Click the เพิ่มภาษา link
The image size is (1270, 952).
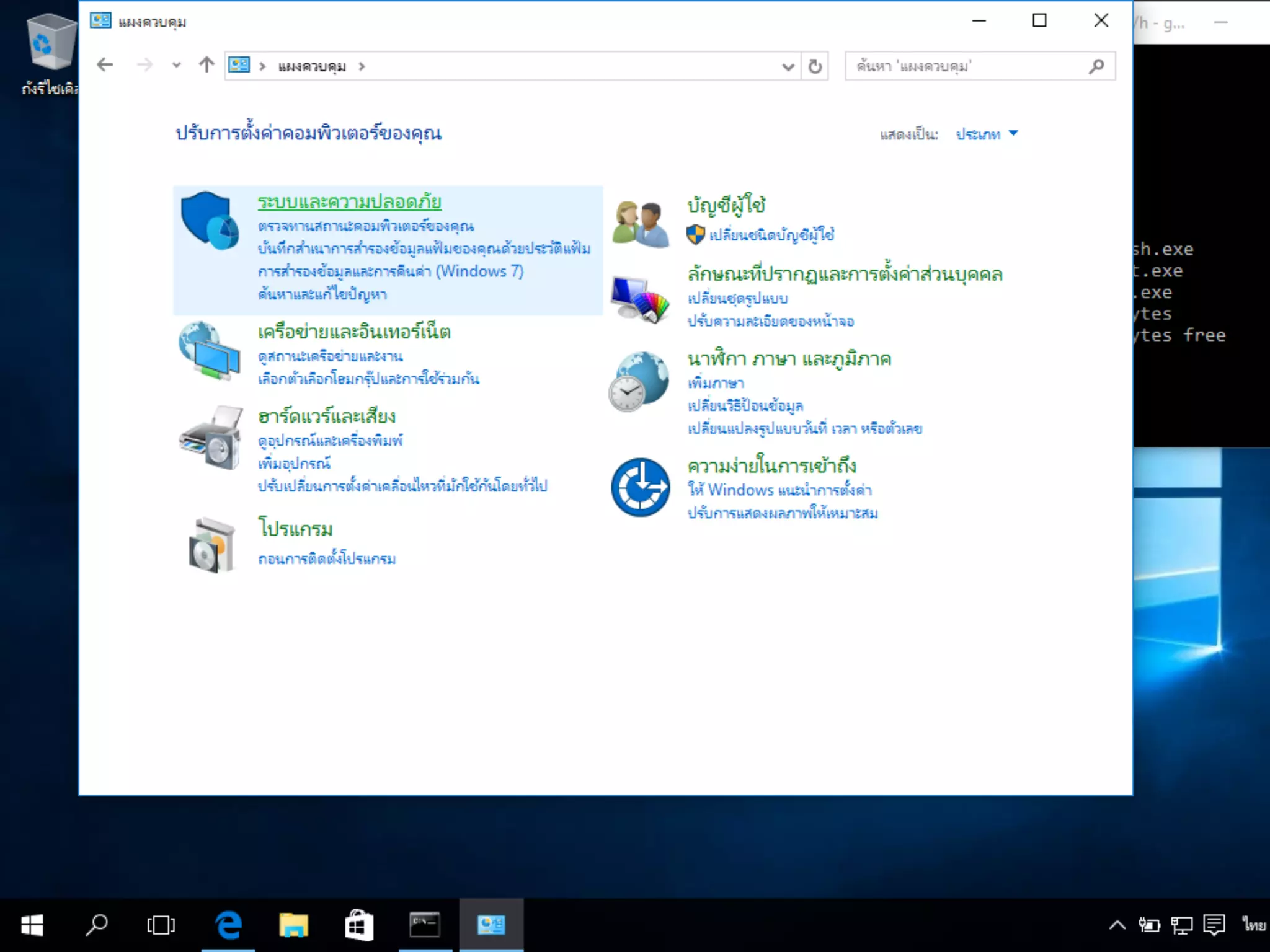pos(716,383)
